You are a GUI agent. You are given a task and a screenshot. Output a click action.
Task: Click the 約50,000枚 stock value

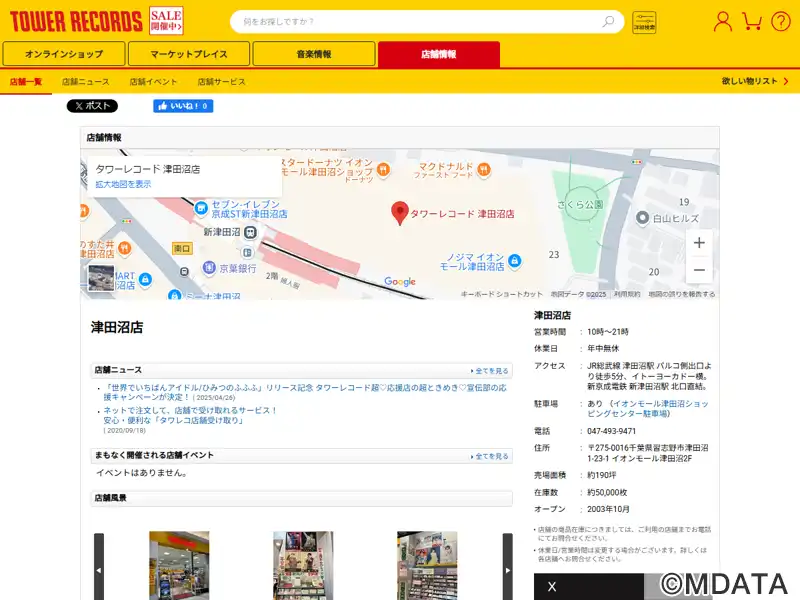click(x=607, y=492)
